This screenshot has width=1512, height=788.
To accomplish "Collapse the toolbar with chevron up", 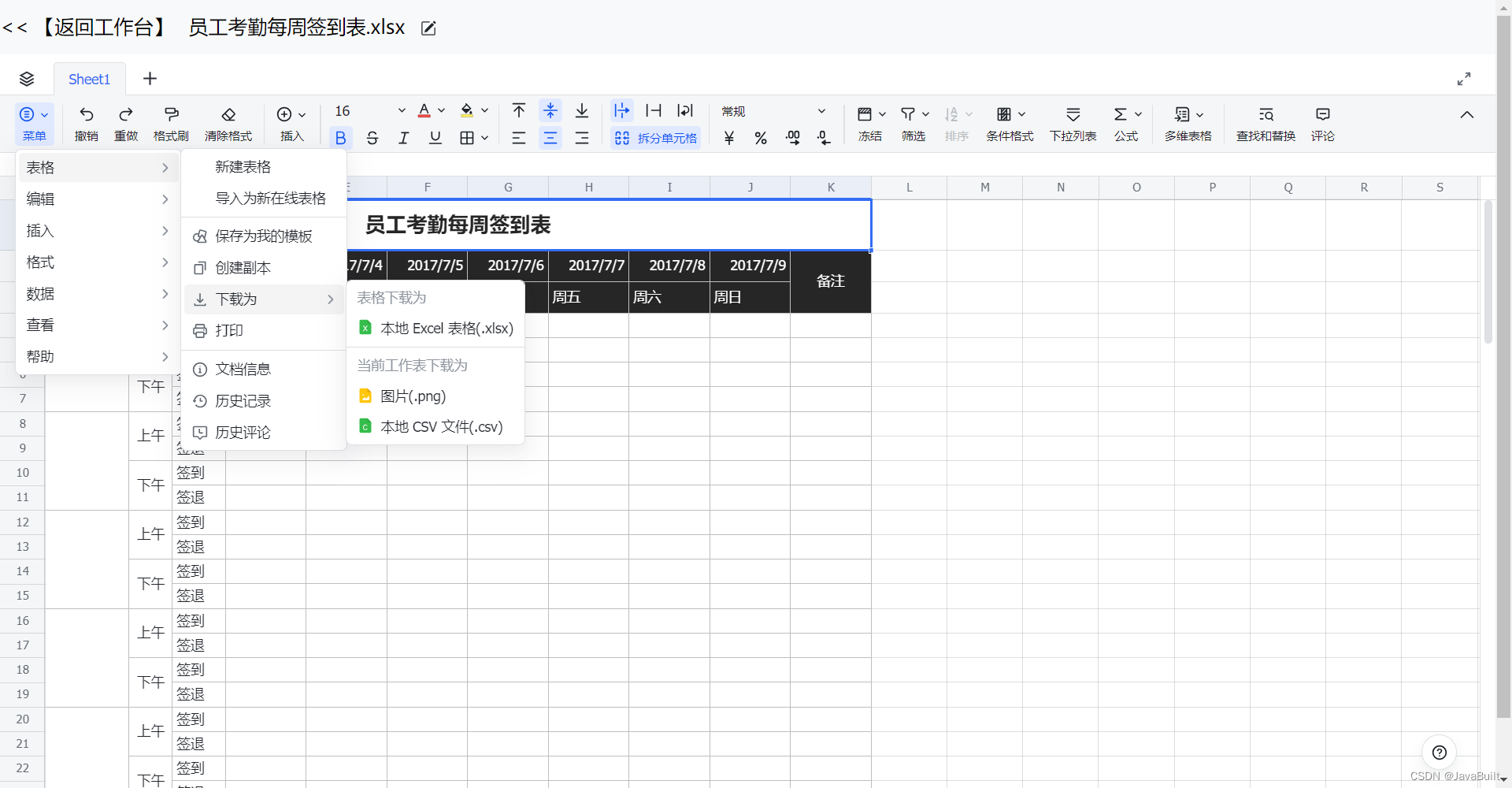I will tap(1466, 114).
